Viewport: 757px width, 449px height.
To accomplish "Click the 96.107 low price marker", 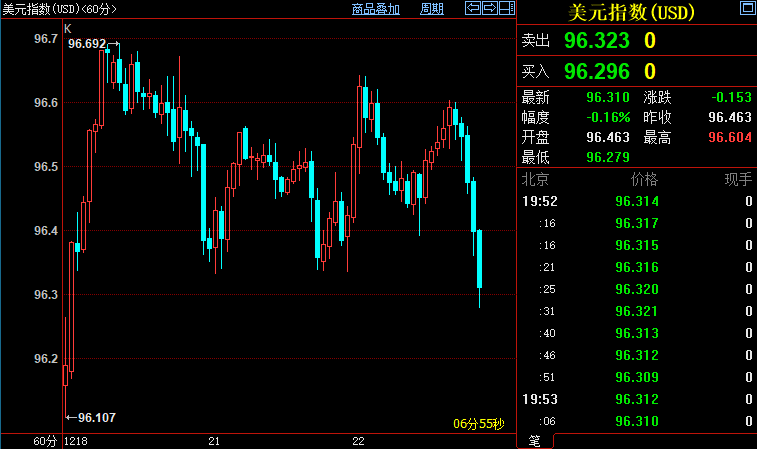I will coord(96,417).
